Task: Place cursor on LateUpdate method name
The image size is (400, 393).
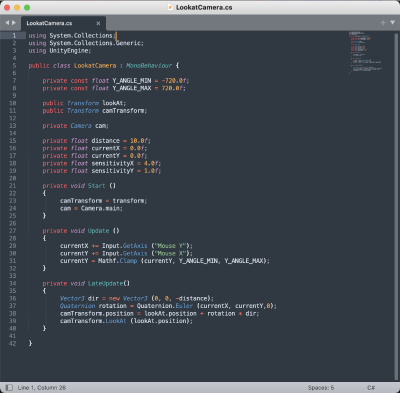Action: click(x=105, y=283)
